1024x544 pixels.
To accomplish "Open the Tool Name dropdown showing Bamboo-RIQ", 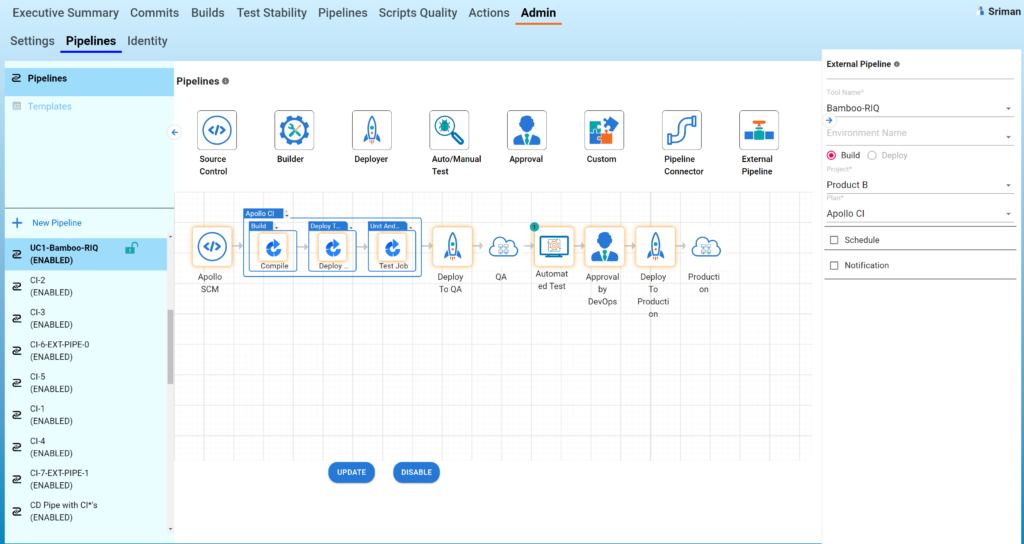I will click(920, 108).
